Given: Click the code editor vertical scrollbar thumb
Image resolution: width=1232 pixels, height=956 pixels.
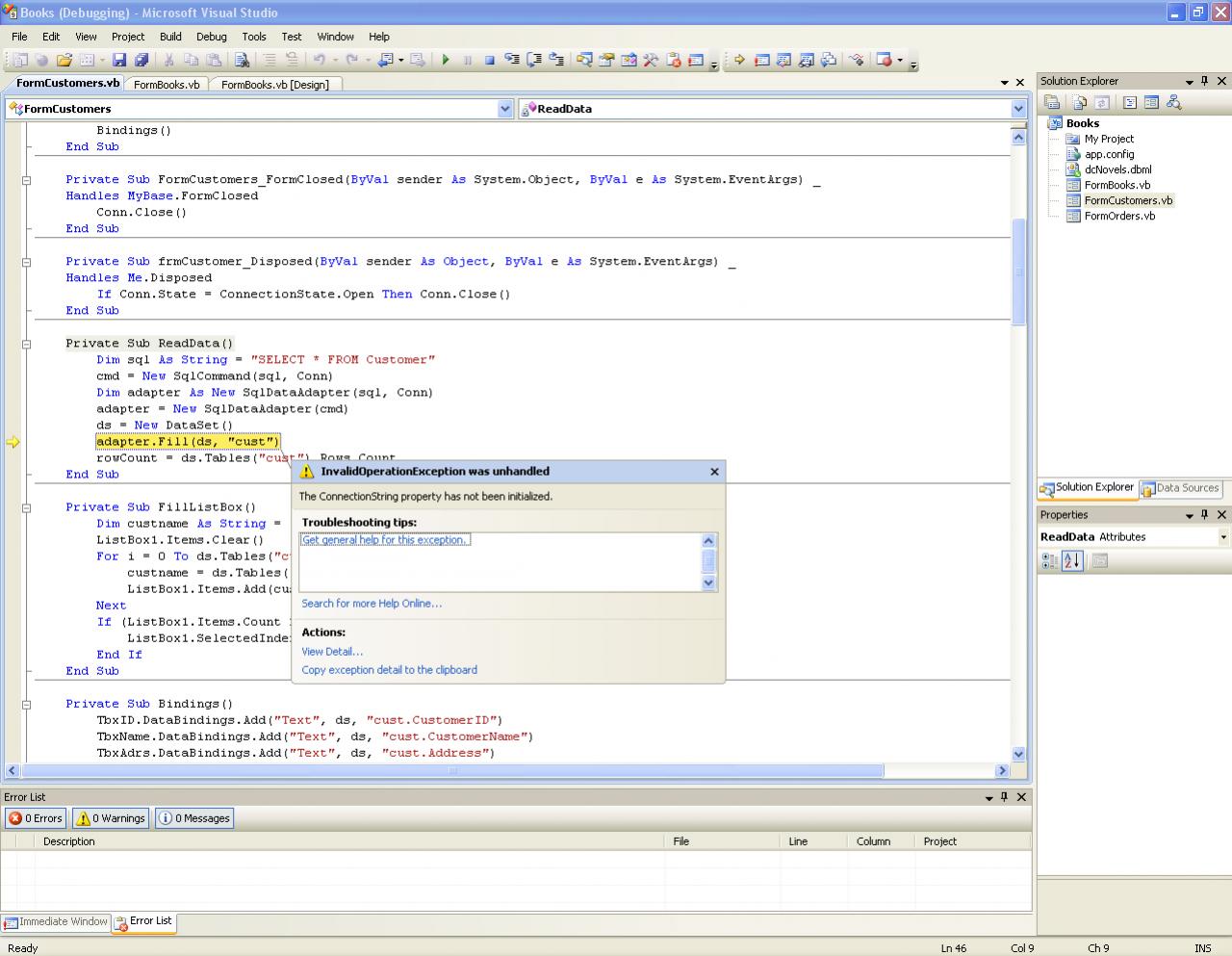Looking at the screenshot, I should (x=1018, y=272).
